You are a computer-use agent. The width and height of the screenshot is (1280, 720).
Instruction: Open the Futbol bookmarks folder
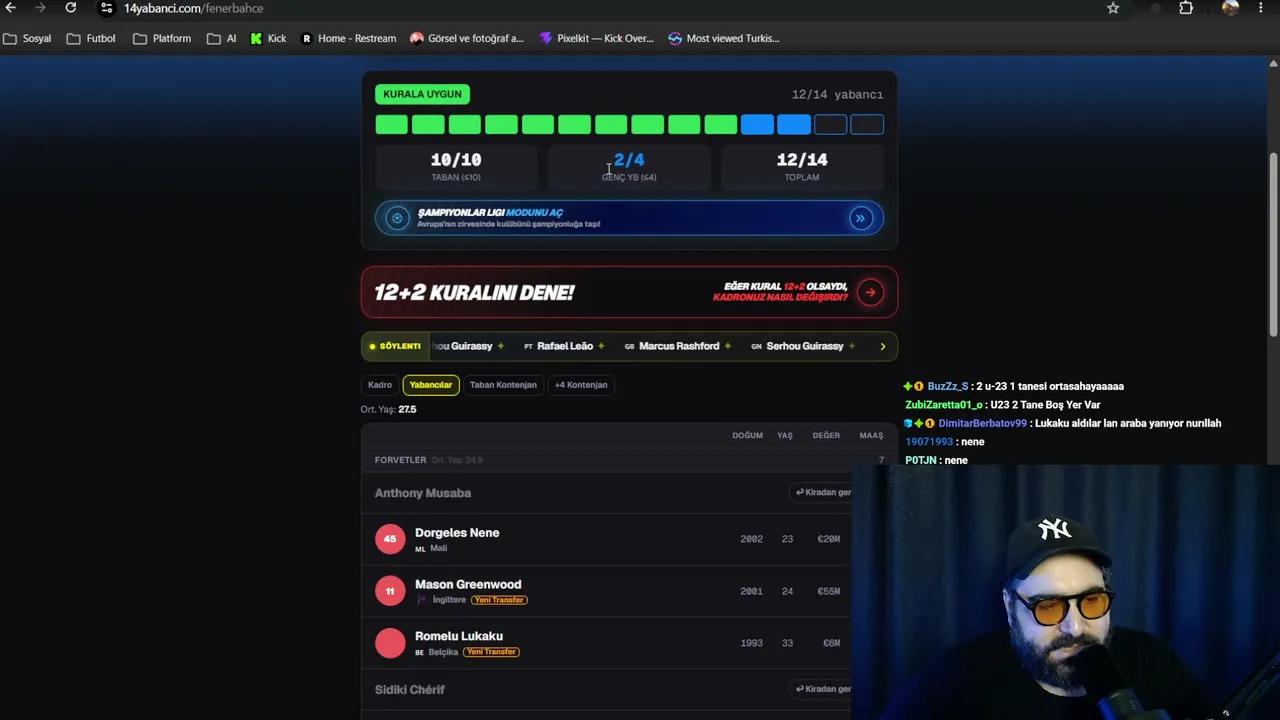click(91, 38)
